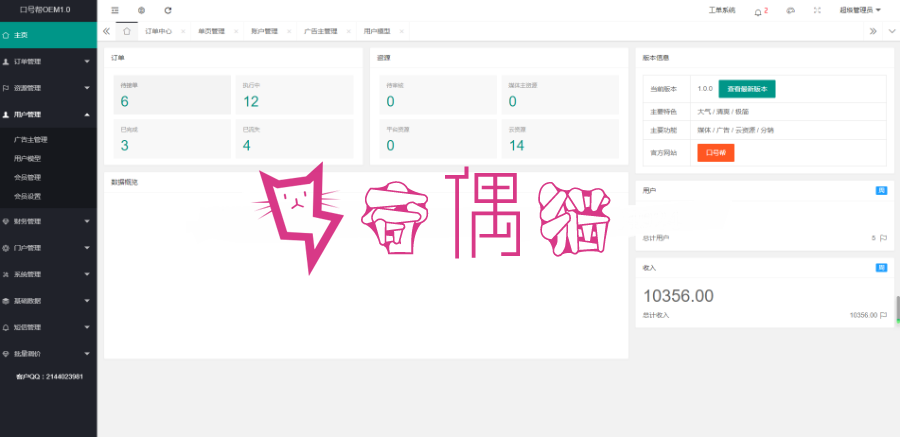Click the 周 badge on 收入 card
This screenshot has height=437, width=900.
[881, 268]
